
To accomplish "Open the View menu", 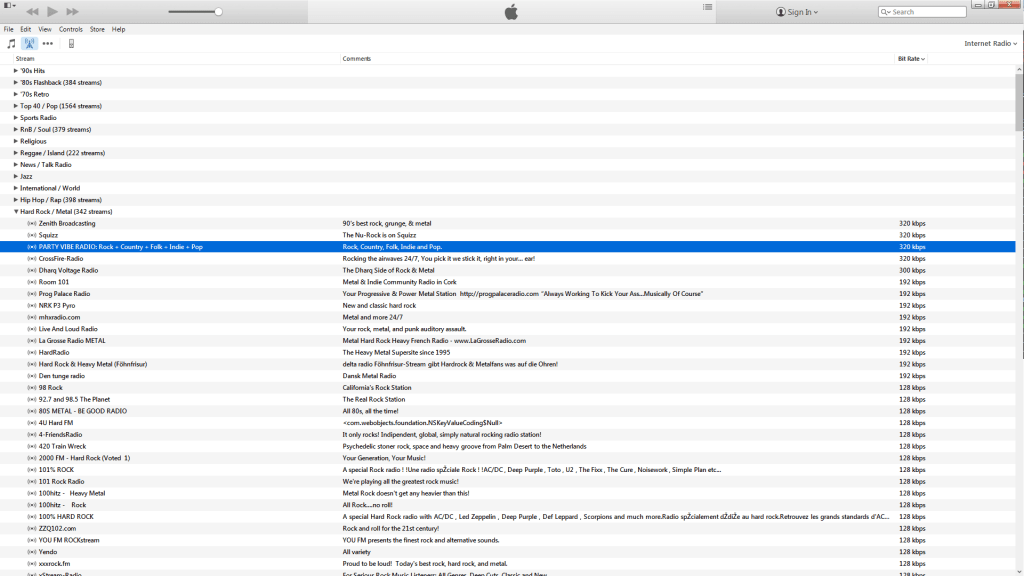I will tap(44, 29).
